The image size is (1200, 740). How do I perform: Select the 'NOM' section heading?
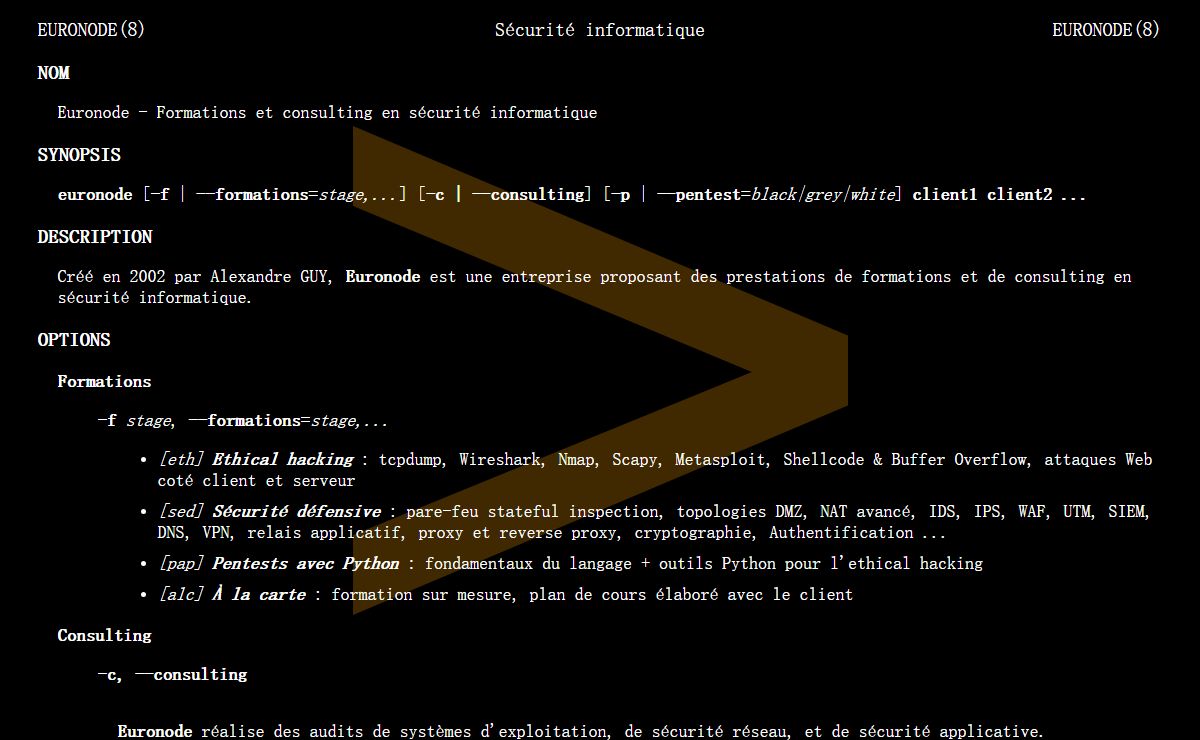pos(54,73)
